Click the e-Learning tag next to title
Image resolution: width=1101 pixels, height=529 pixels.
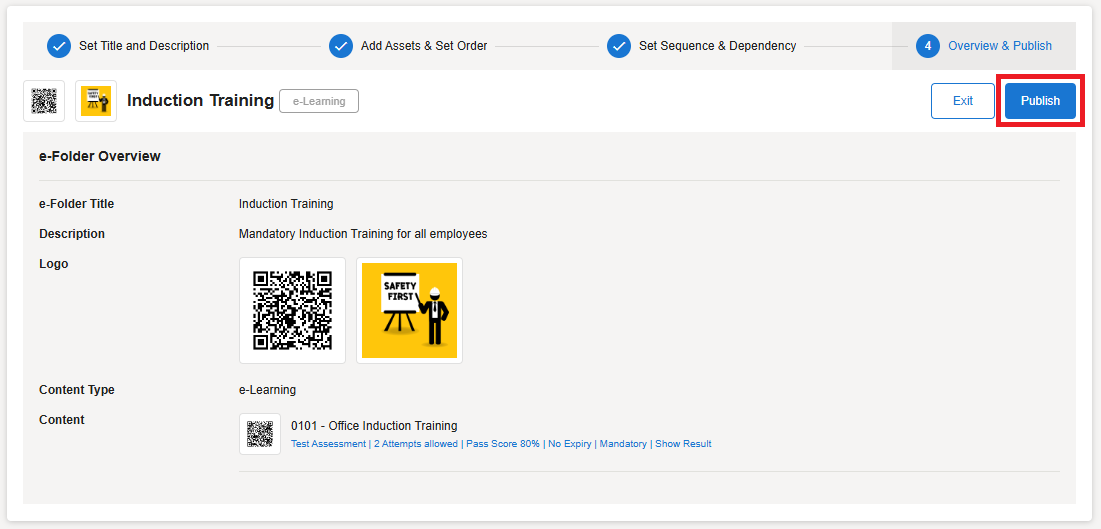coord(318,101)
